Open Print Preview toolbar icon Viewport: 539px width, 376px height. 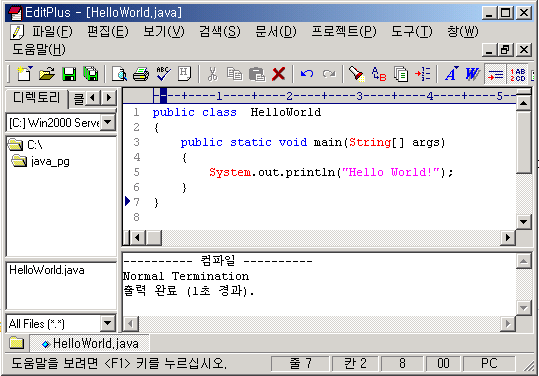119,74
